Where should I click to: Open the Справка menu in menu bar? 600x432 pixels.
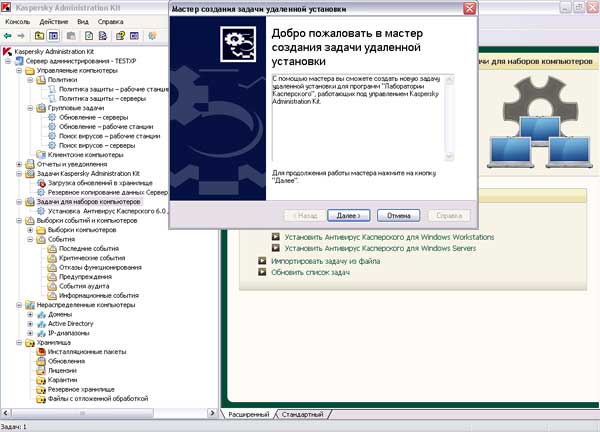click(111, 22)
